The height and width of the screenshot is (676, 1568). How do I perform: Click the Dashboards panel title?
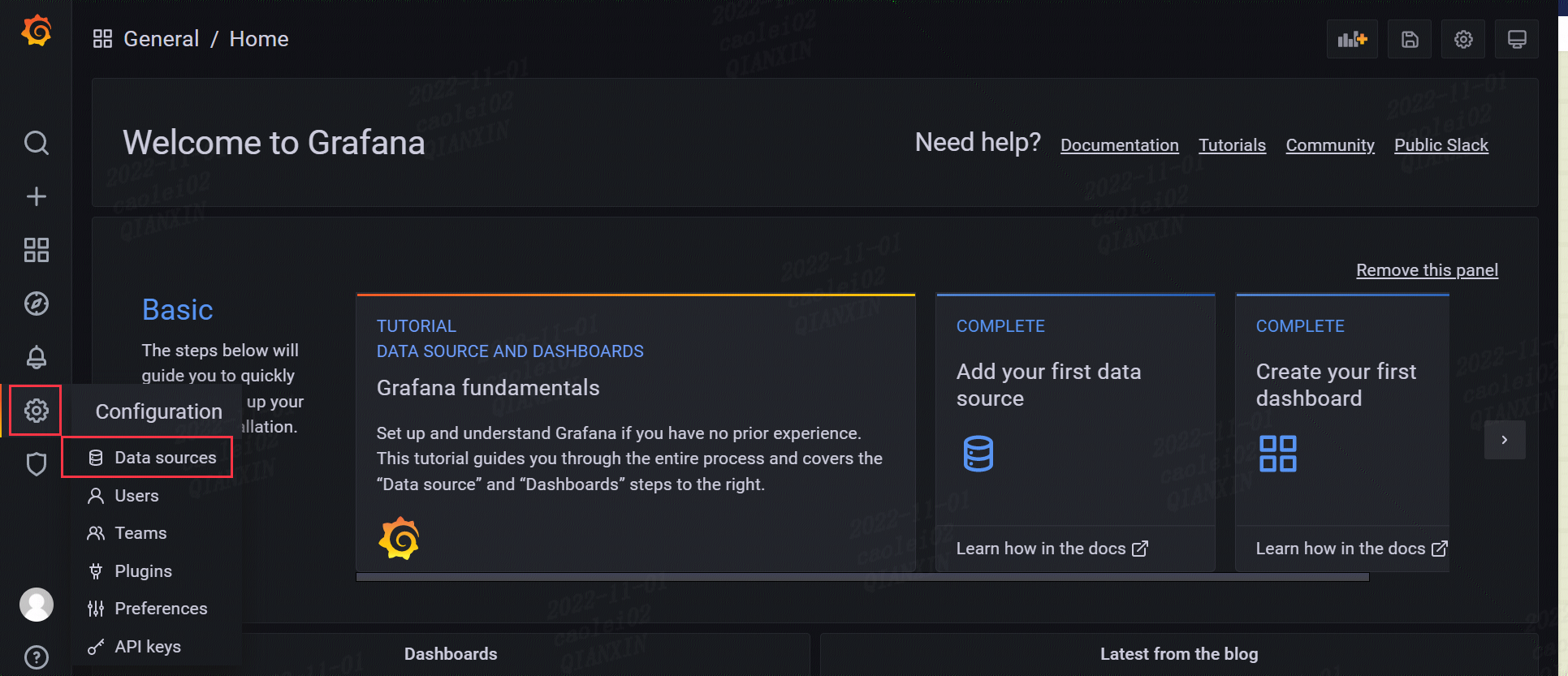coord(451,654)
